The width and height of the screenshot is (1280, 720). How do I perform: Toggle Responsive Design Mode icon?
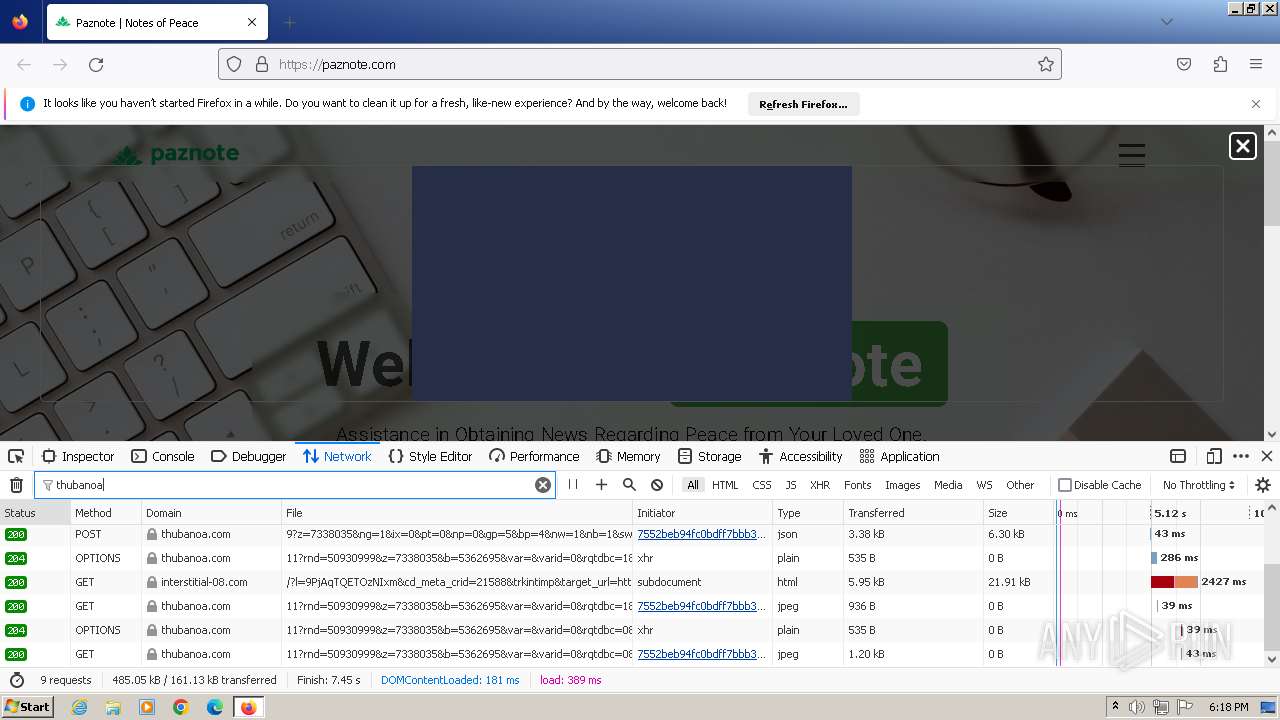(1214, 456)
